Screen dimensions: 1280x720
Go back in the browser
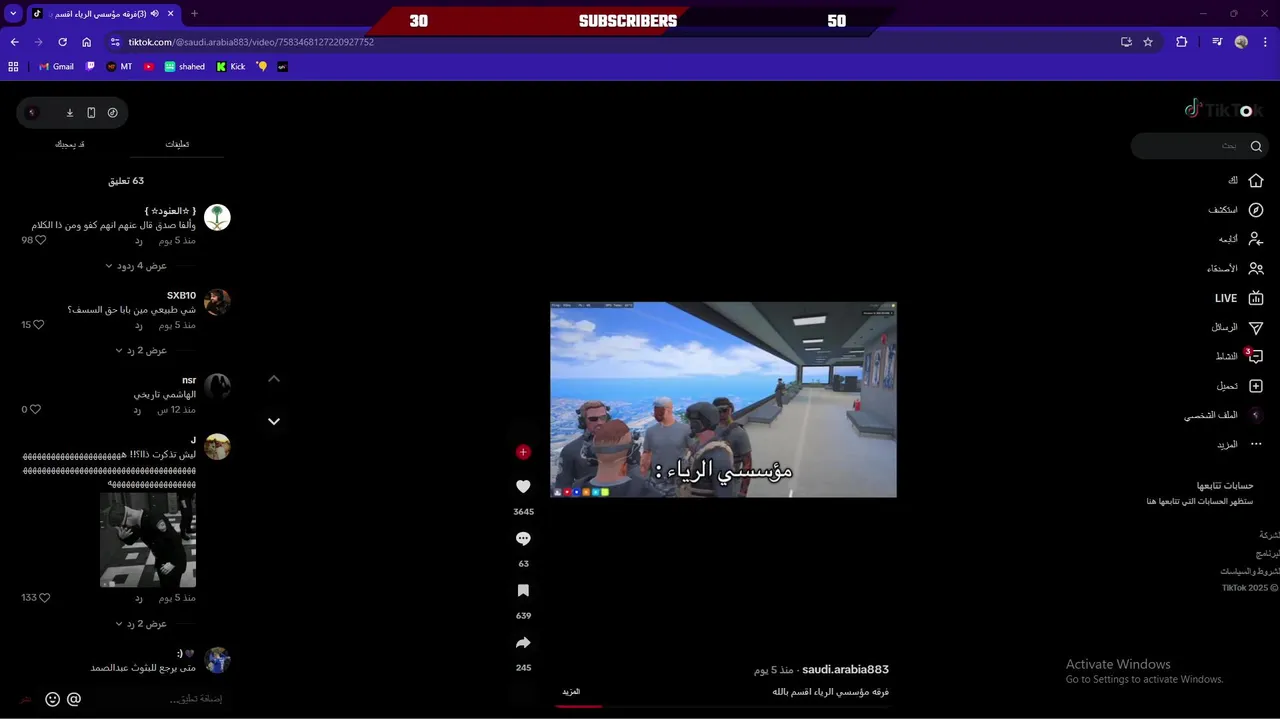pyautogui.click(x=14, y=42)
